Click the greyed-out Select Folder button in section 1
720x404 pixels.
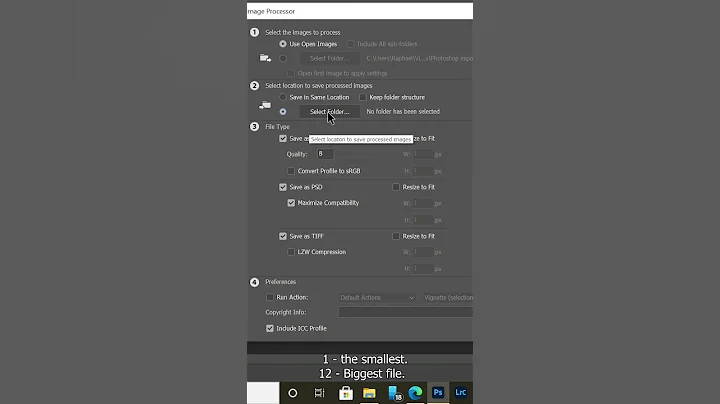click(x=330, y=58)
